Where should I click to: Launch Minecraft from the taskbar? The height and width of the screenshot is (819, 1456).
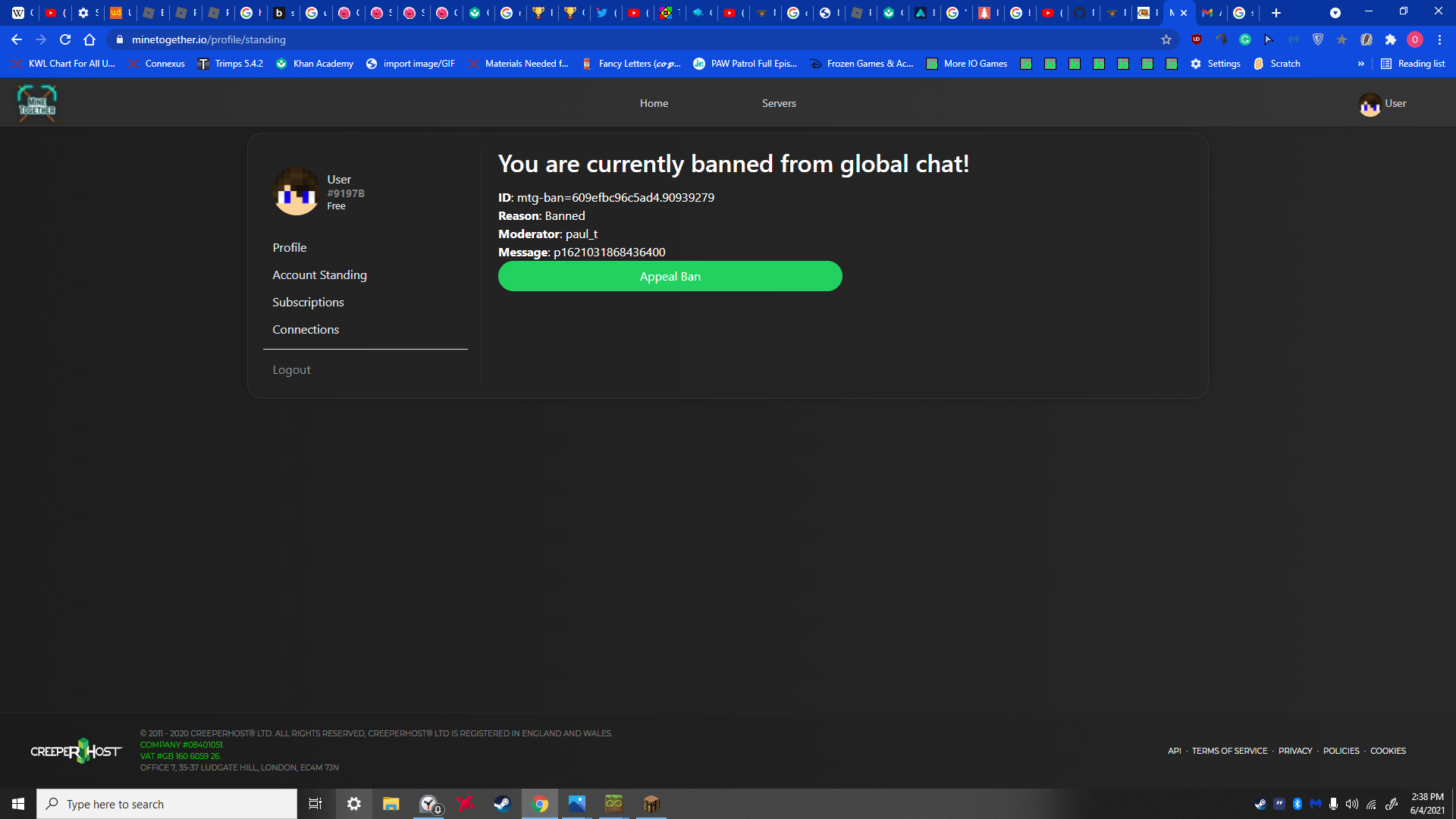tap(651, 804)
